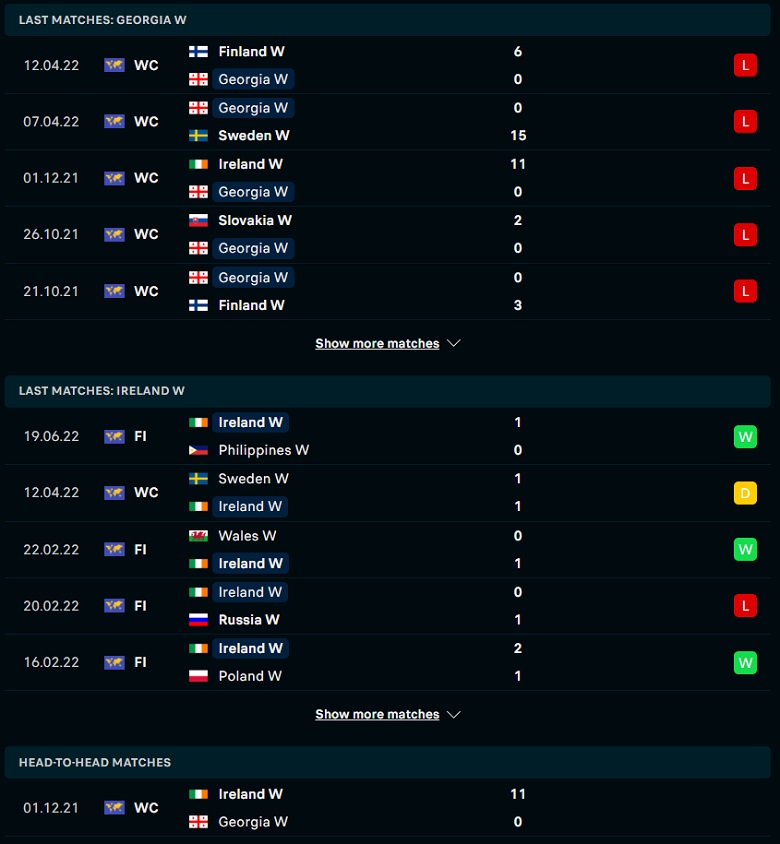Click the chevron arrow beside Georgia's Show more matches
This screenshot has height=844, width=780.
pos(454,343)
